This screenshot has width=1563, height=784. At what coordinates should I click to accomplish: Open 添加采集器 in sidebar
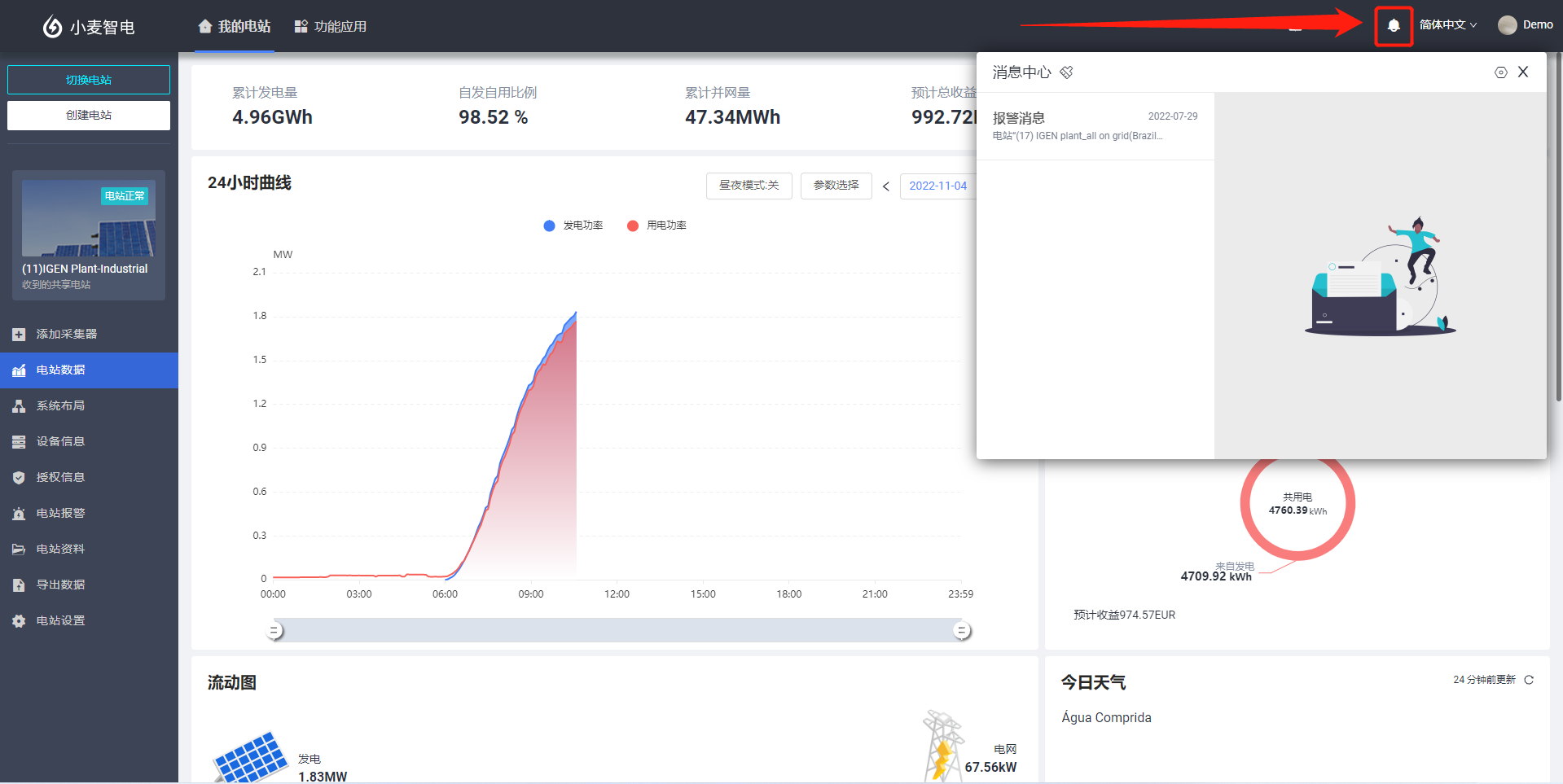(66, 334)
